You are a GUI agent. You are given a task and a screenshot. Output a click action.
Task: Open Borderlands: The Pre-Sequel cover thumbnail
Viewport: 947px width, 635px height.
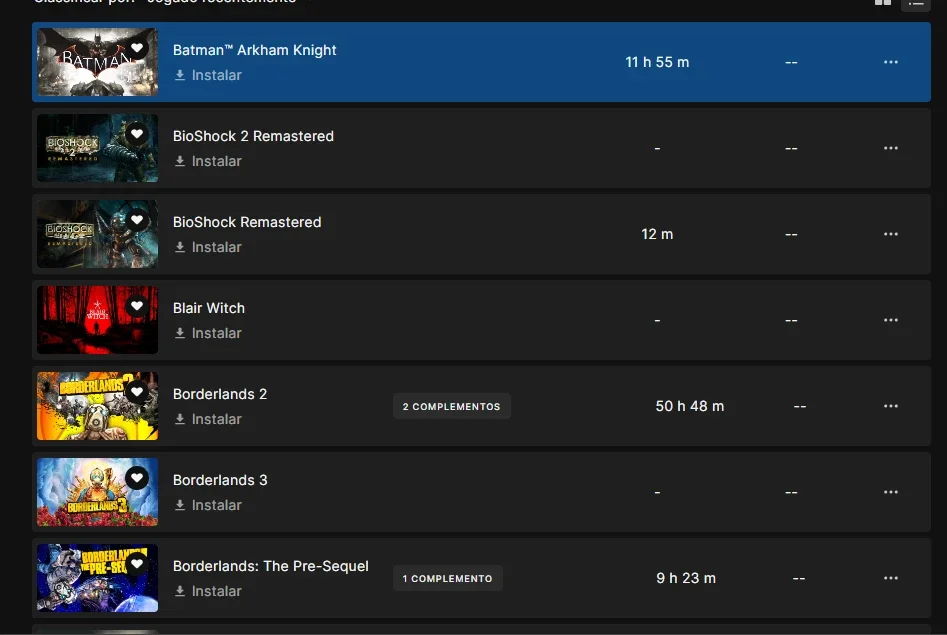click(97, 578)
